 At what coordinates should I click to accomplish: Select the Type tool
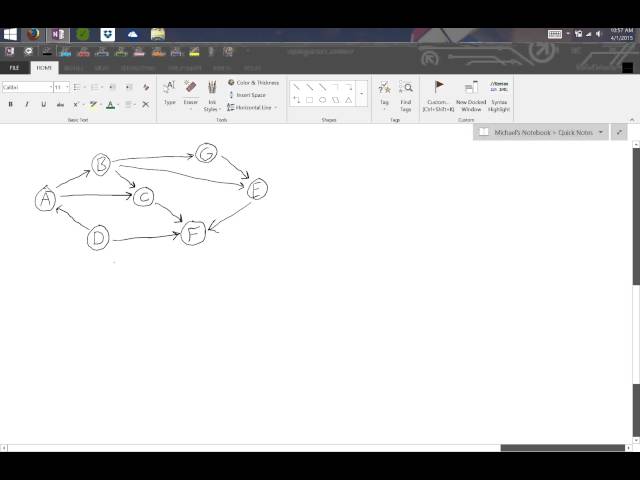pyautogui.click(x=169, y=93)
